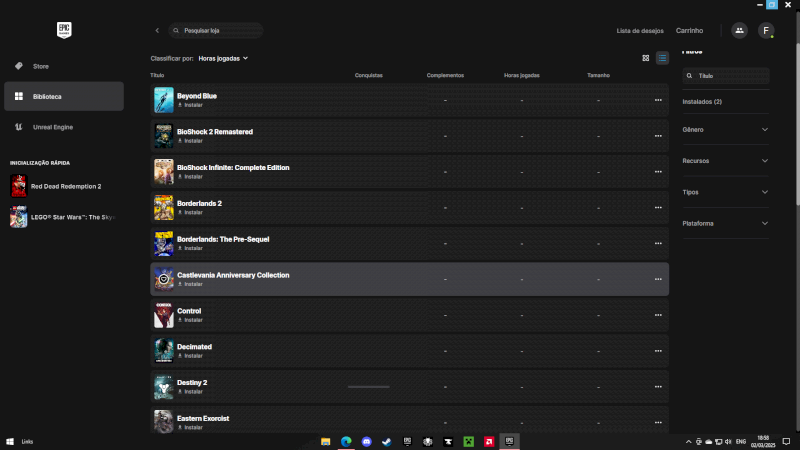The image size is (800, 450).
Task: Open Unreal Engine sidebar section
Action: point(52,127)
